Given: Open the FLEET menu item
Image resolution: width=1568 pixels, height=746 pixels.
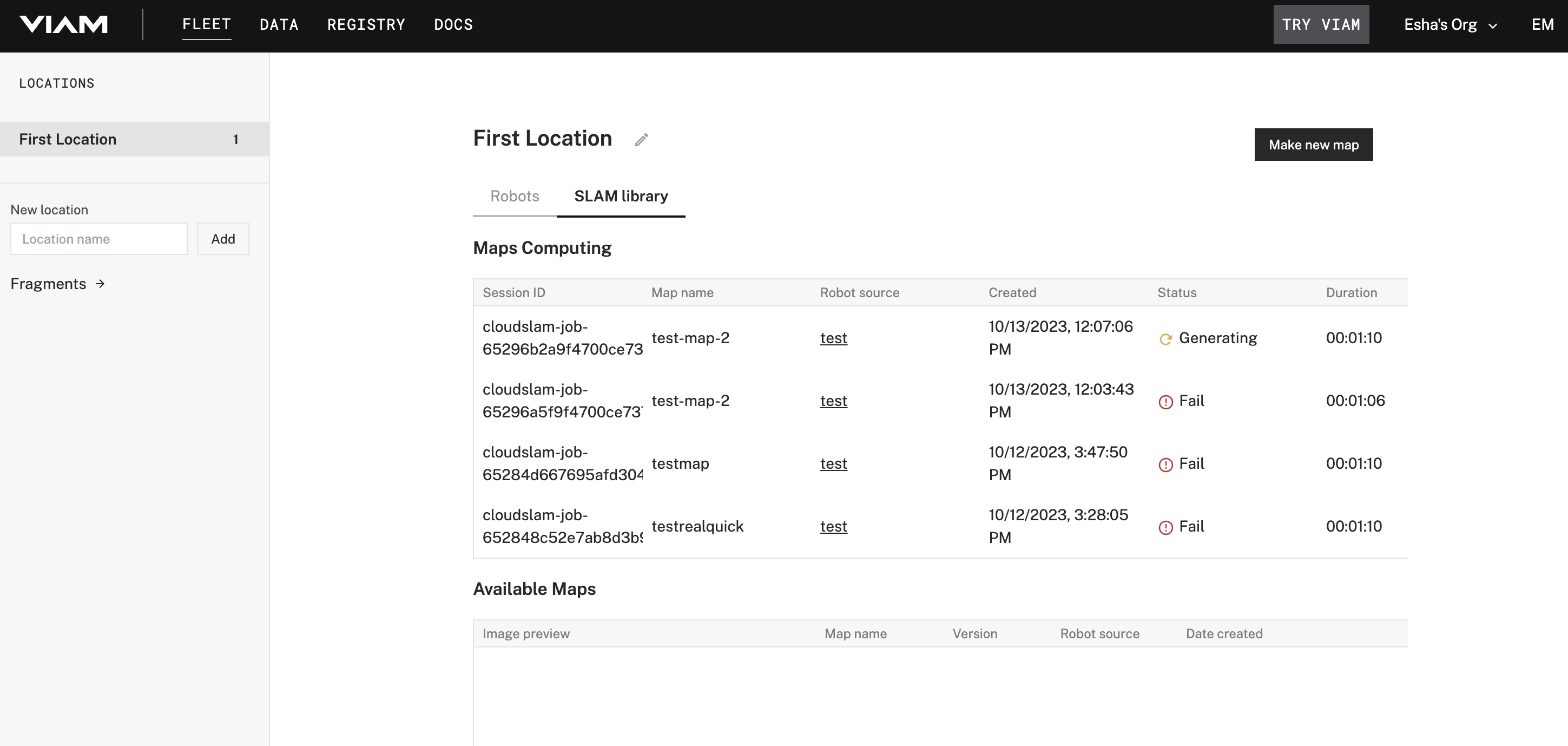Looking at the screenshot, I should (x=206, y=24).
